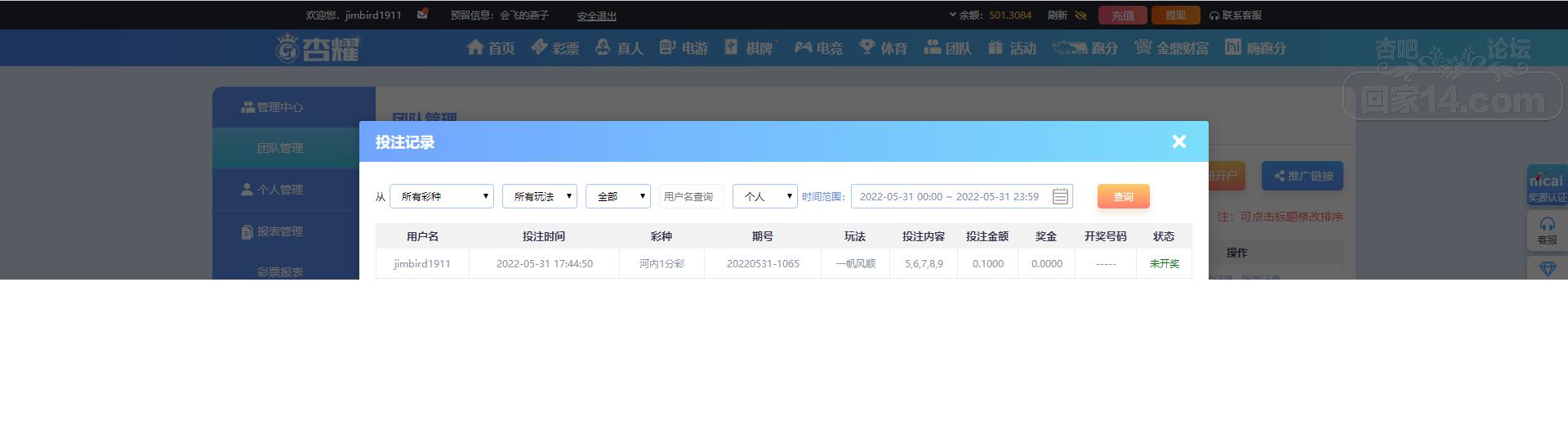
Task: Open the 金鼎财富 menu item
Action: (1171, 48)
